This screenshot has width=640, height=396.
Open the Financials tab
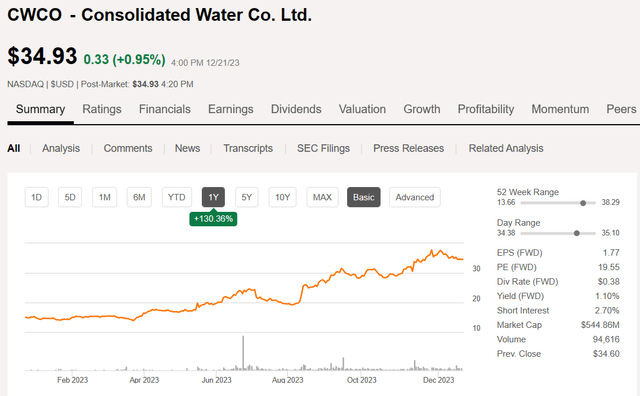pos(164,109)
